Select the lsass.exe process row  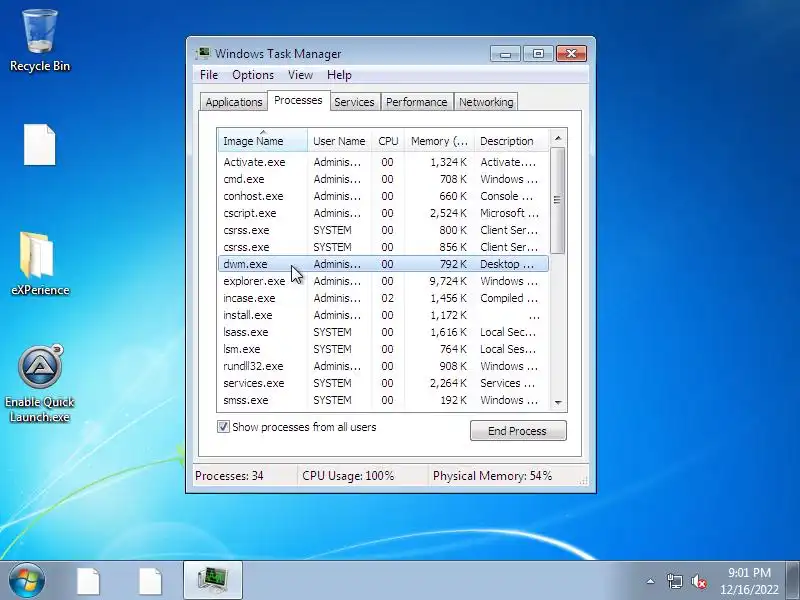tap(383, 332)
